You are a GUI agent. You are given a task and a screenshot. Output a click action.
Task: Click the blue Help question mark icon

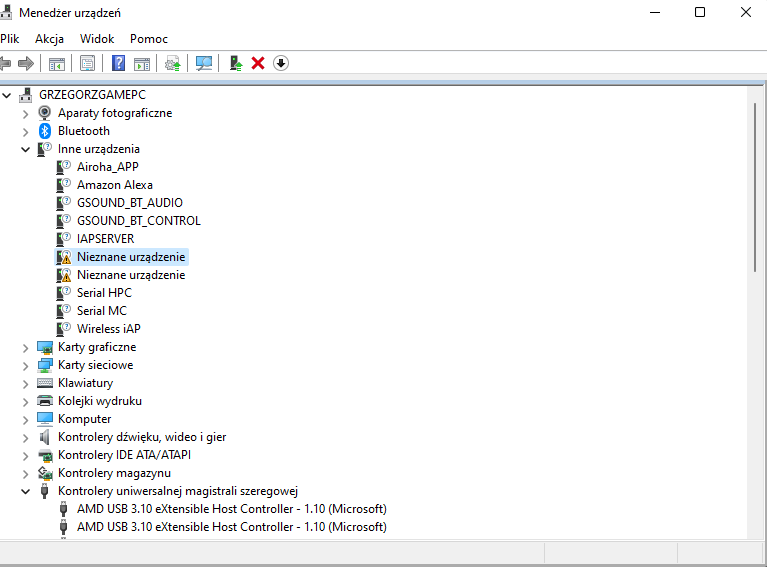tap(118, 63)
